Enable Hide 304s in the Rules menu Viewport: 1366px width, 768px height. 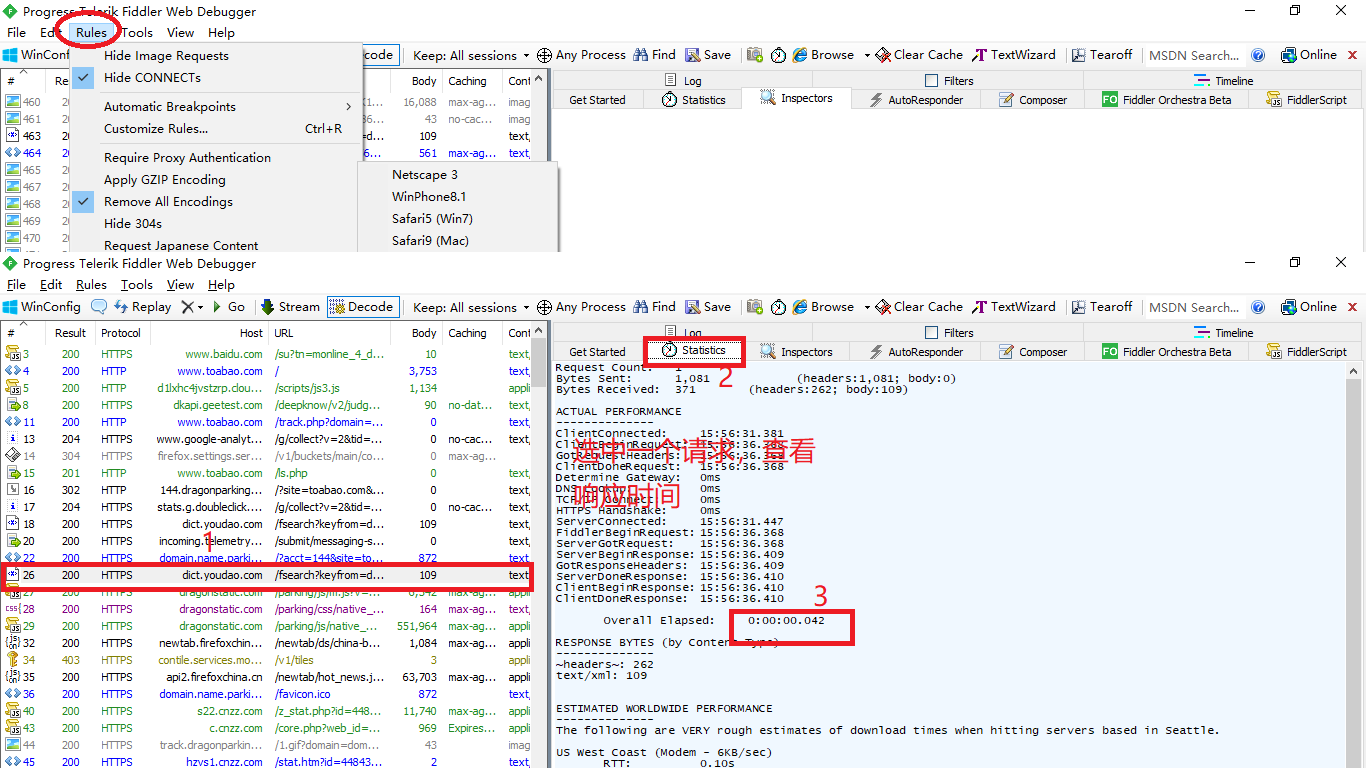coord(133,223)
